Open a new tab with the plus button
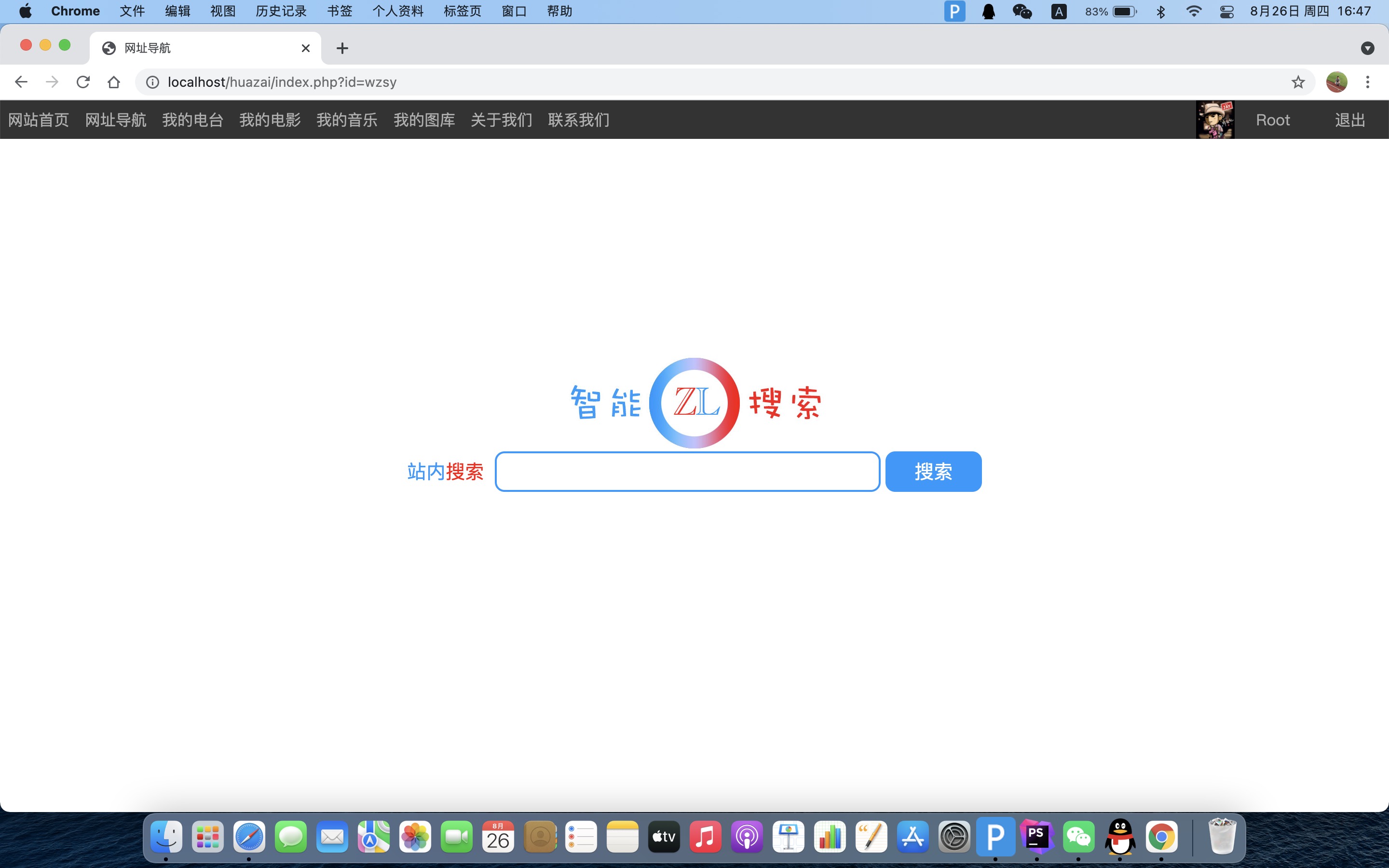1389x868 pixels. 341,48
